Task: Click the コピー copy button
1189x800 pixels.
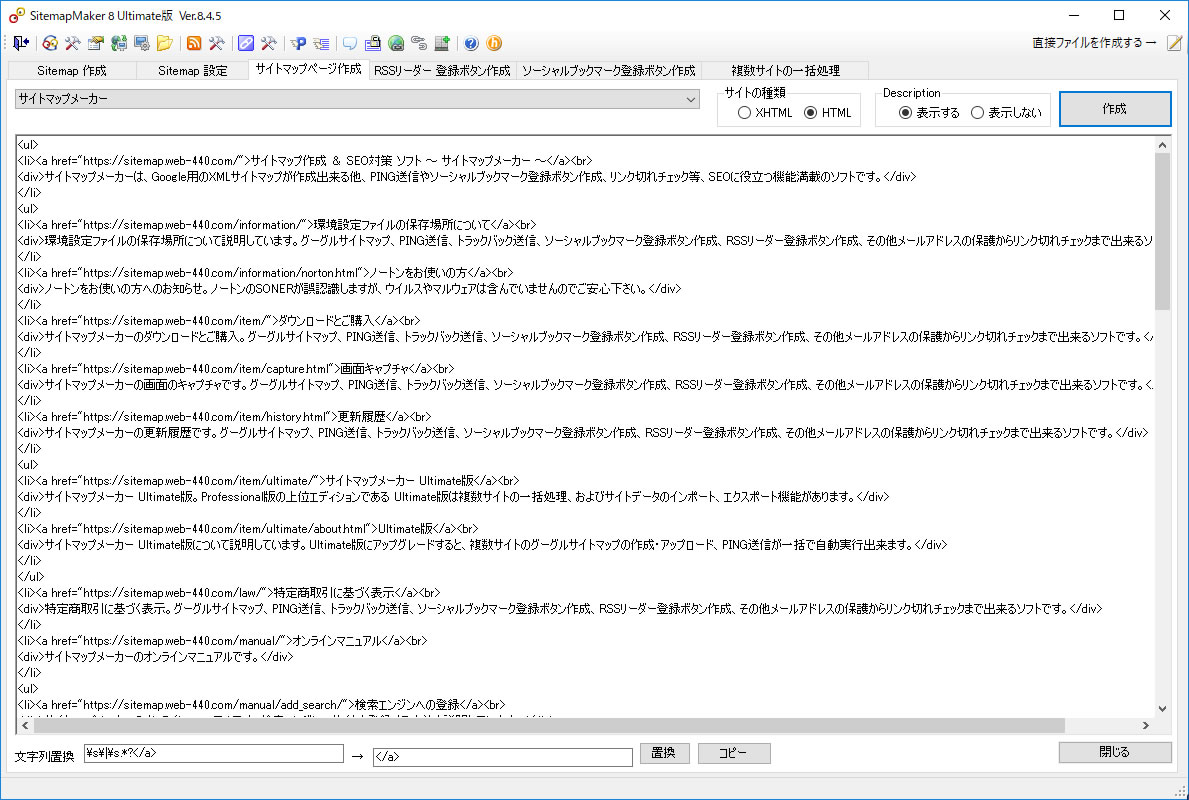Action: [x=733, y=753]
